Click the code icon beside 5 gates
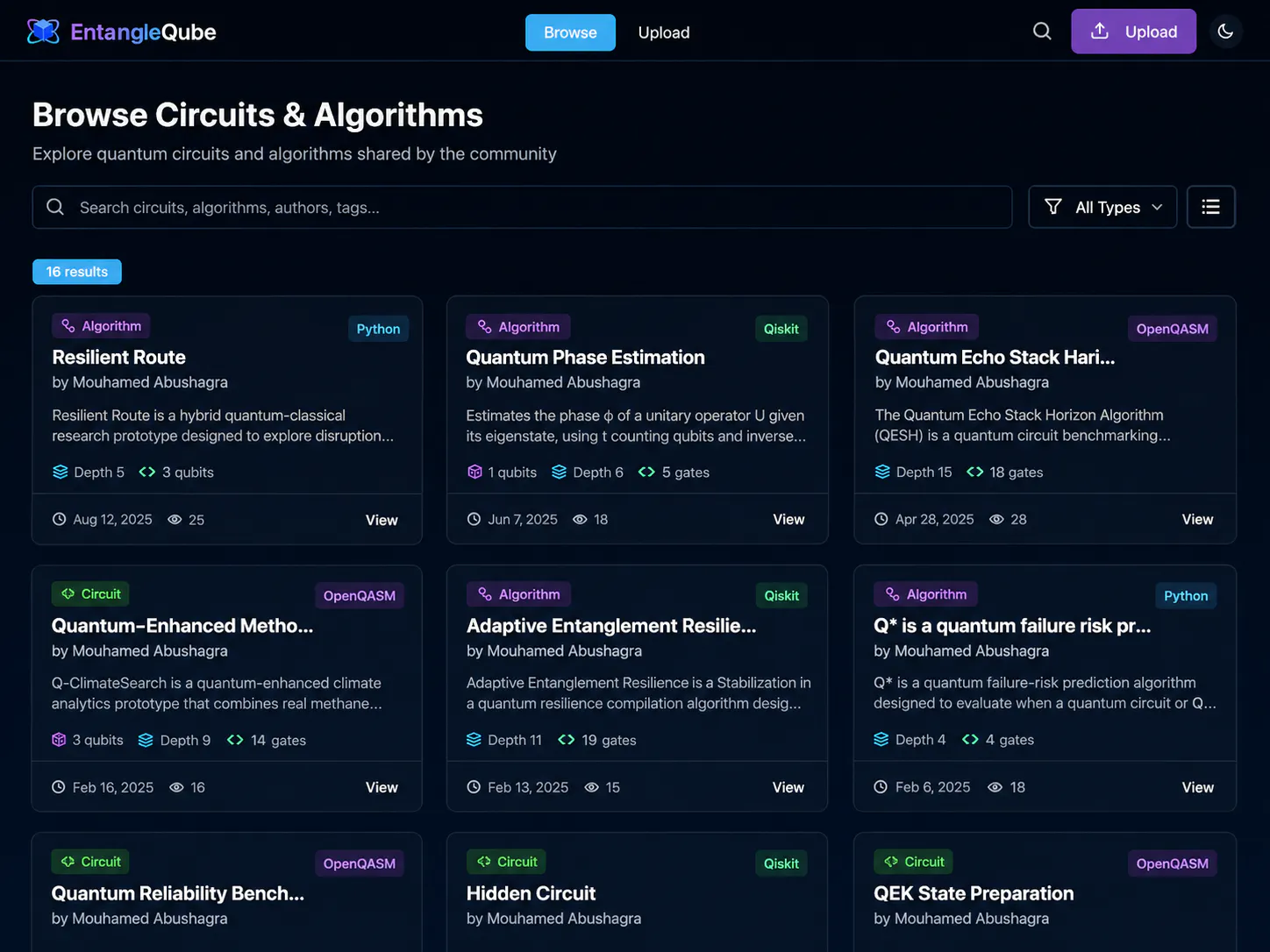Image resolution: width=1270 pixels, height=952 pixels. point(646,472)
